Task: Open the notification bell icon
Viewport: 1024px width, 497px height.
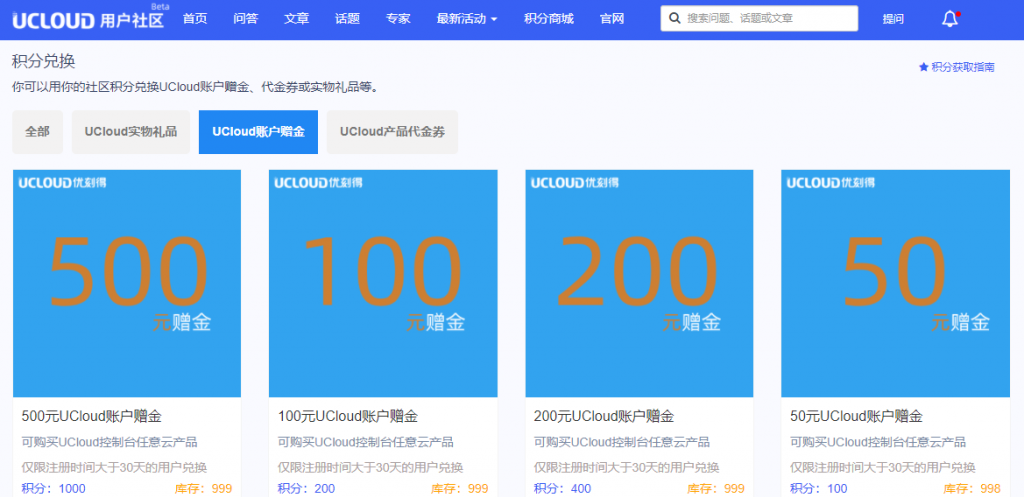Action: click(950, 19)
